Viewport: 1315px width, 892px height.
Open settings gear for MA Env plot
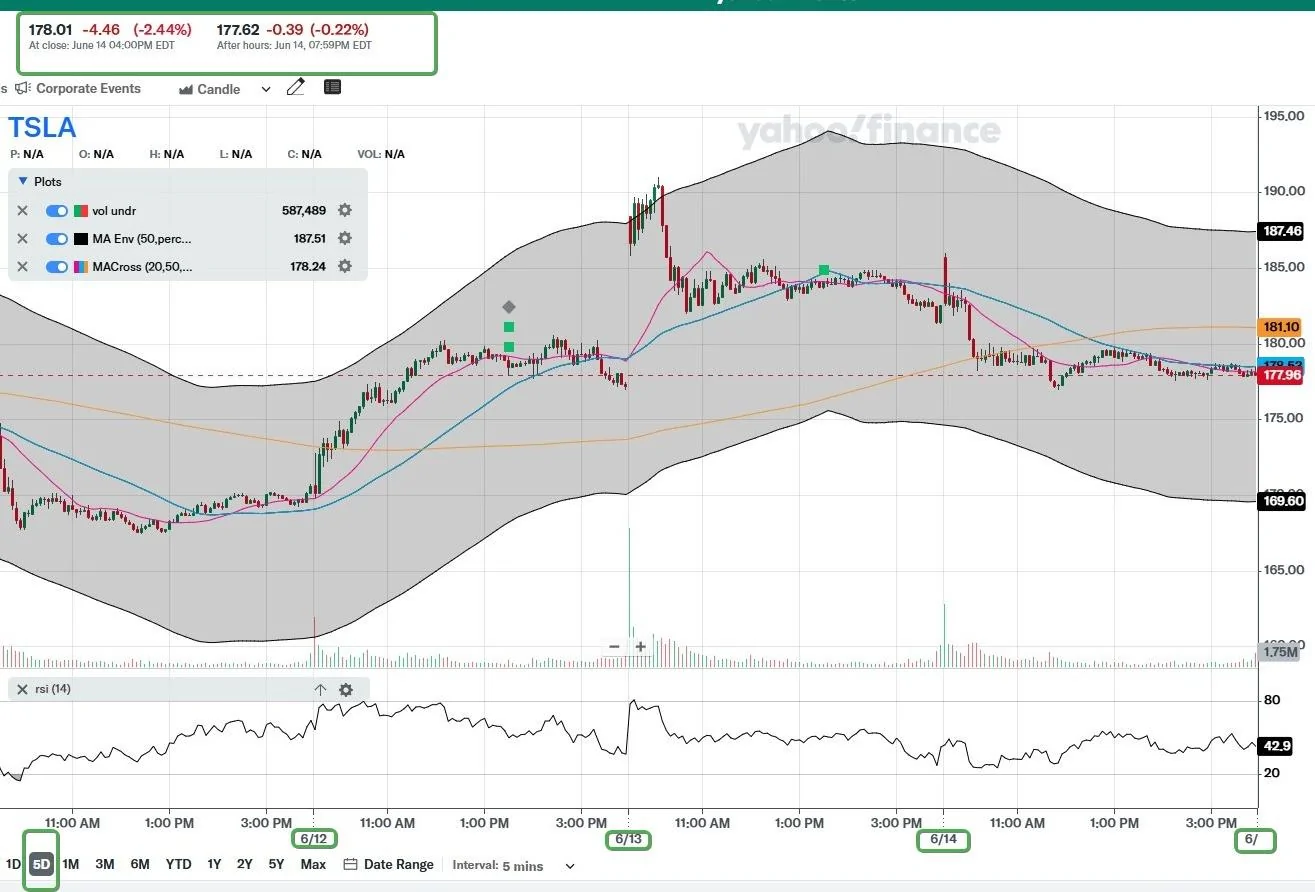click(345, 239)
